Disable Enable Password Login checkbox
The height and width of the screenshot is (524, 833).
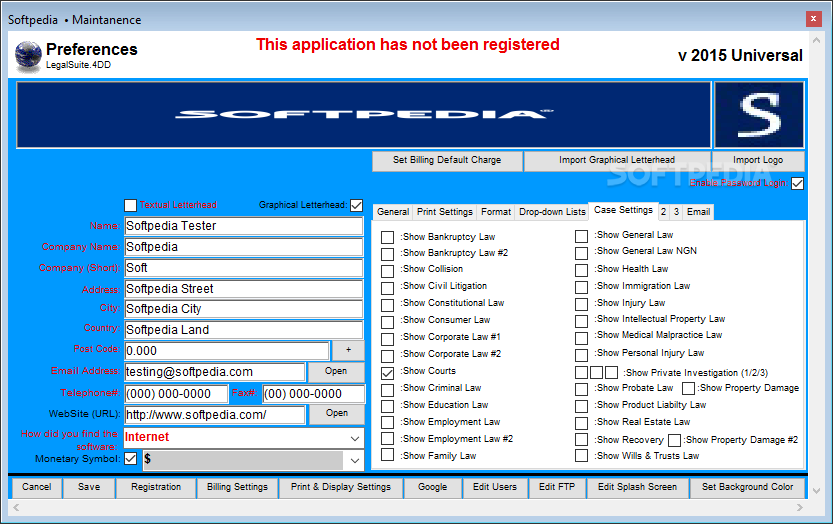(797, 183)
